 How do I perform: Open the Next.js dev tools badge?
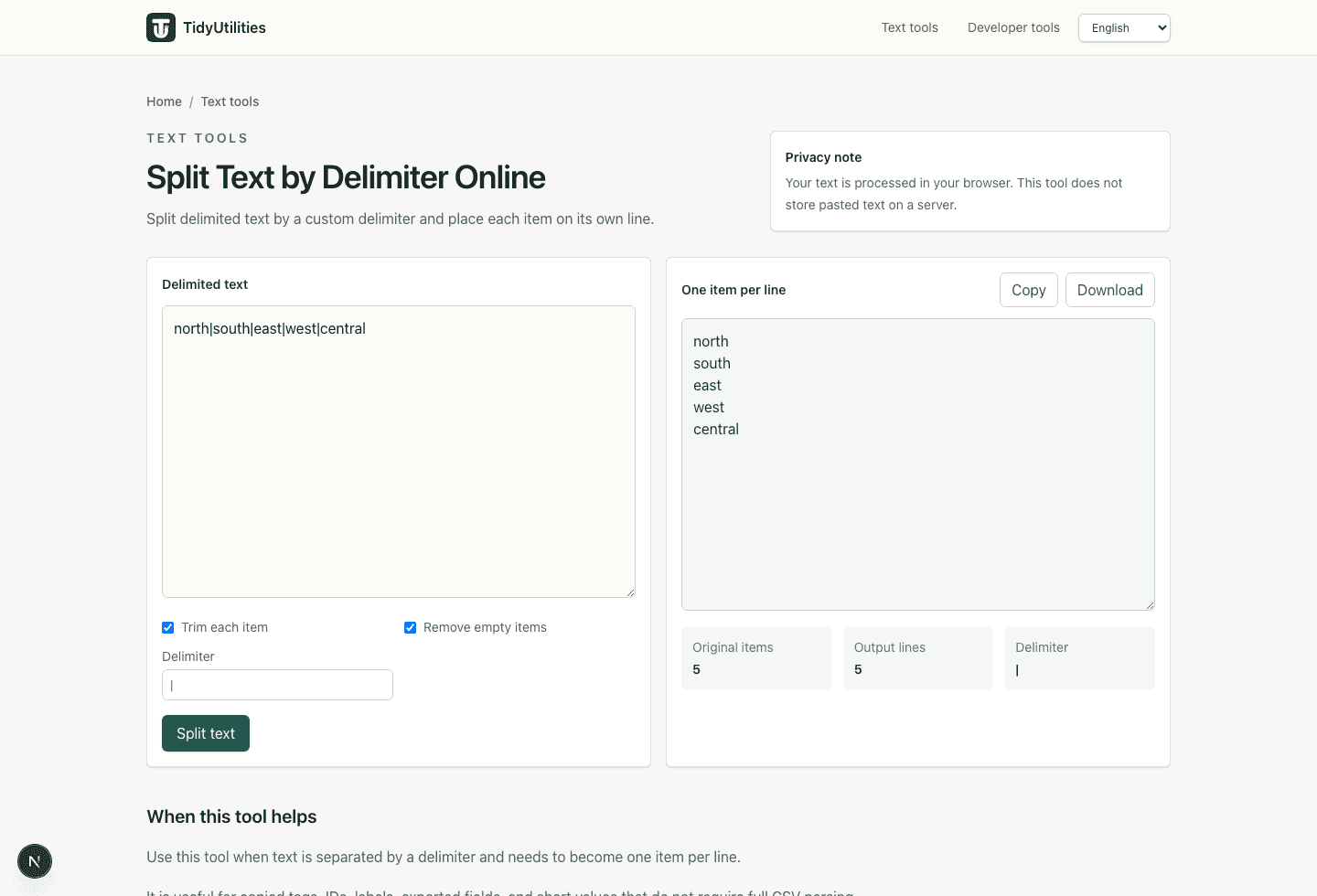(35, 861)
